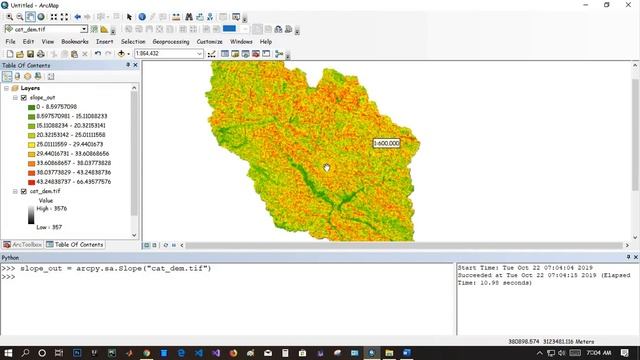This screenshot has width=640, height=360.
Task: Open Table Of Contents Options
Action: tap(51, 76)
